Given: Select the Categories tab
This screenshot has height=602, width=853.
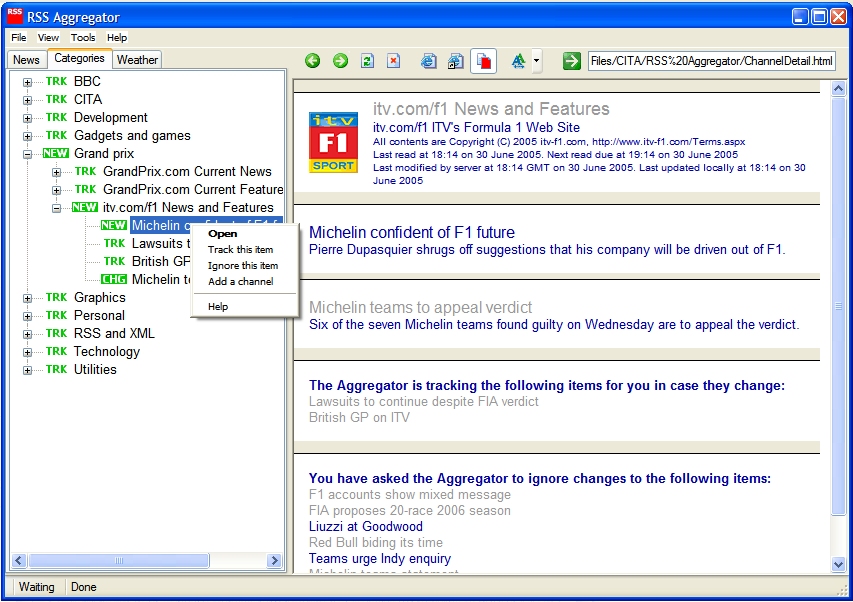Looking at the screenshot, I should click(x=79, y=58).
